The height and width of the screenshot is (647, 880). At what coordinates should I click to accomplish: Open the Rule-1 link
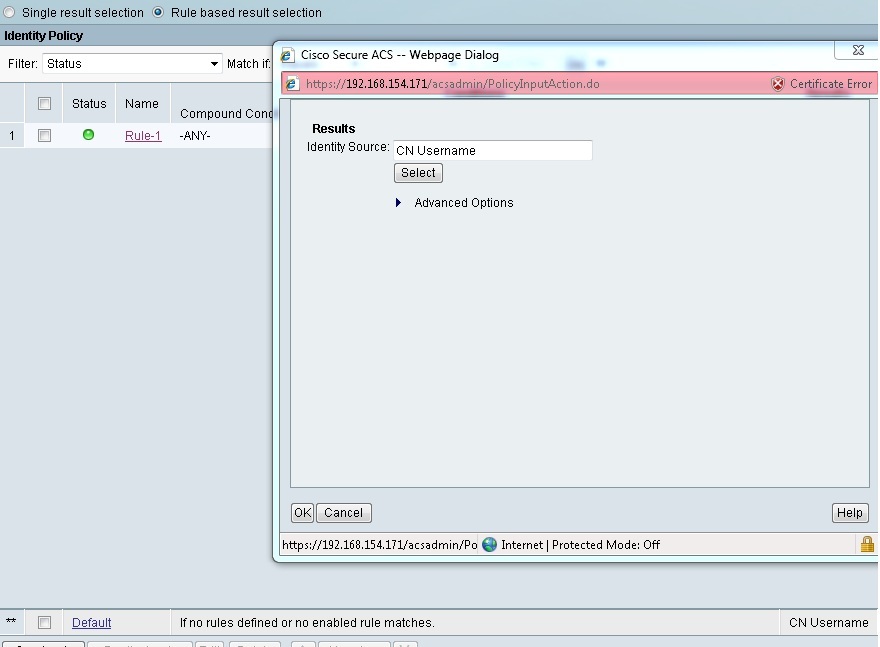[x=143, y=135]
